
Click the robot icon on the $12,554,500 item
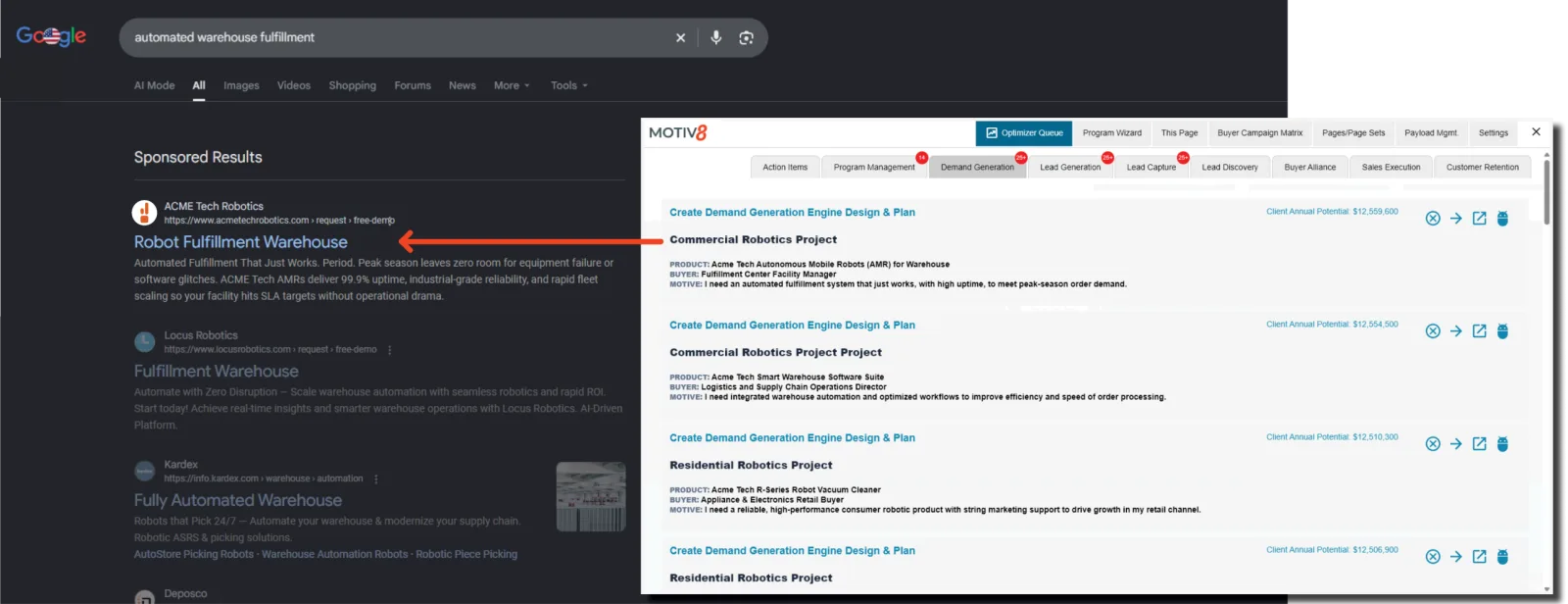[x=1502, y=331]
